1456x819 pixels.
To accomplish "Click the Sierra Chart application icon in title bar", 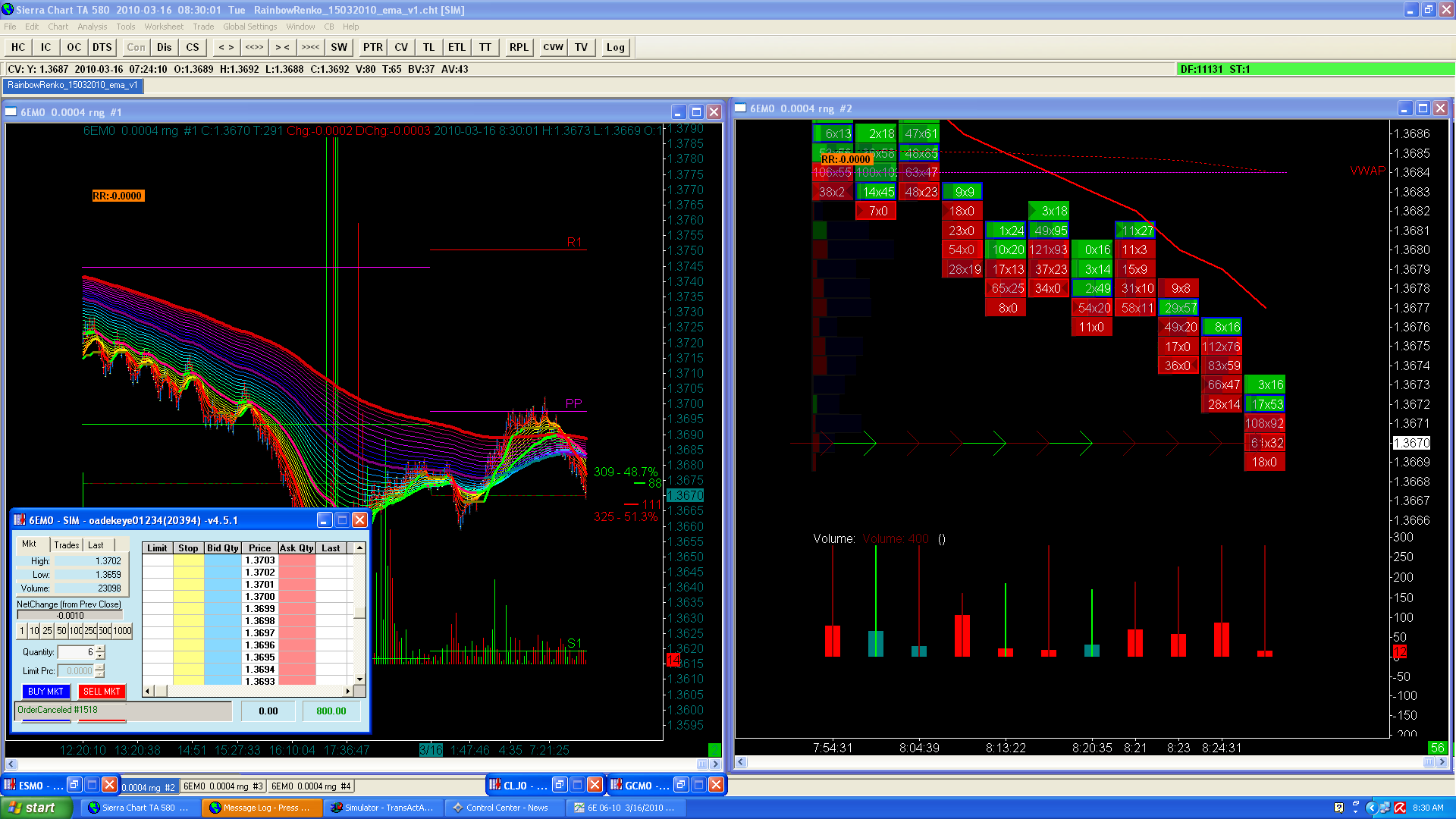I will click(x=8, y=10).
